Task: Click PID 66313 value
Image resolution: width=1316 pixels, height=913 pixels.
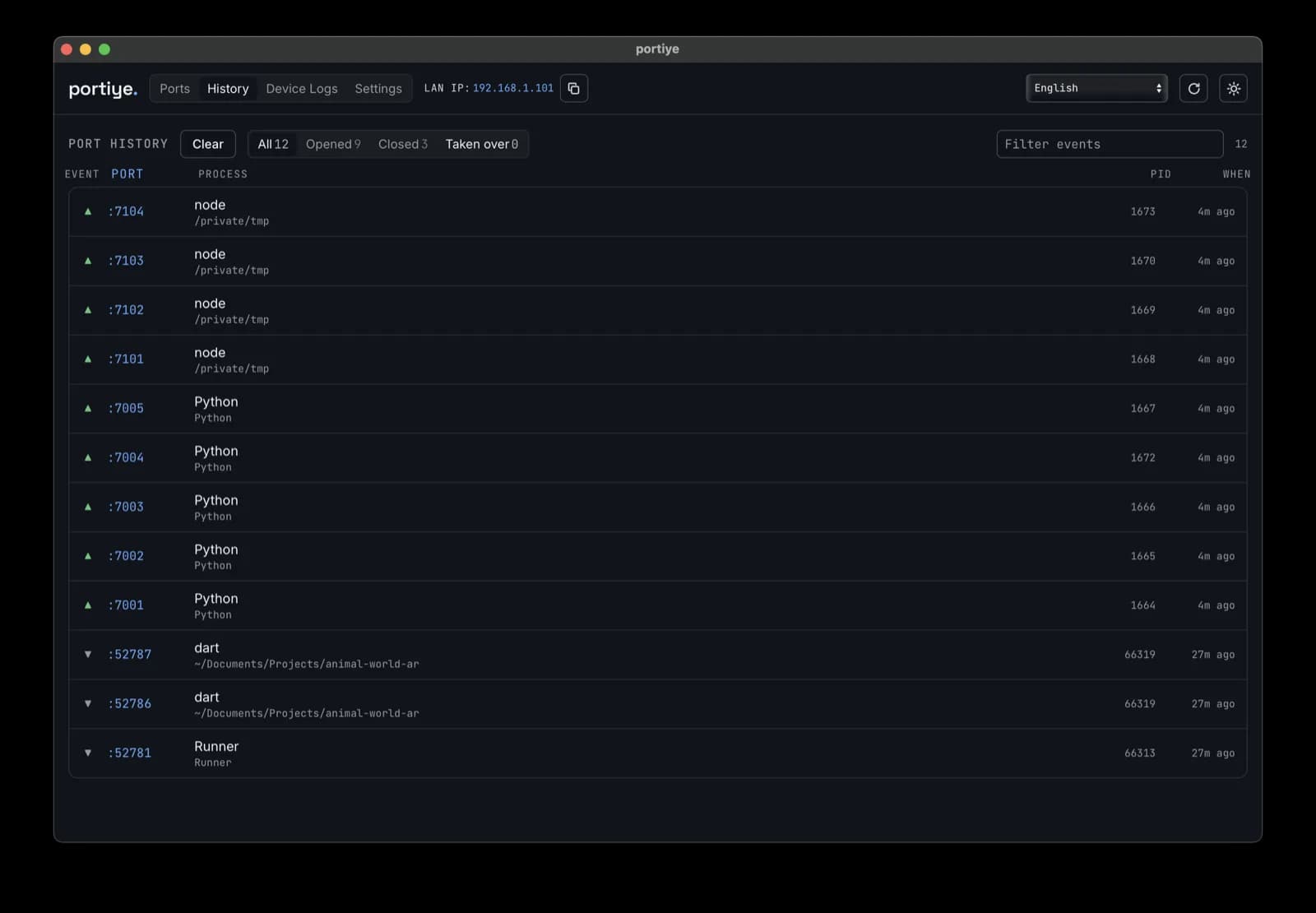Action: pyautogui.click(x=1140, y=753)
